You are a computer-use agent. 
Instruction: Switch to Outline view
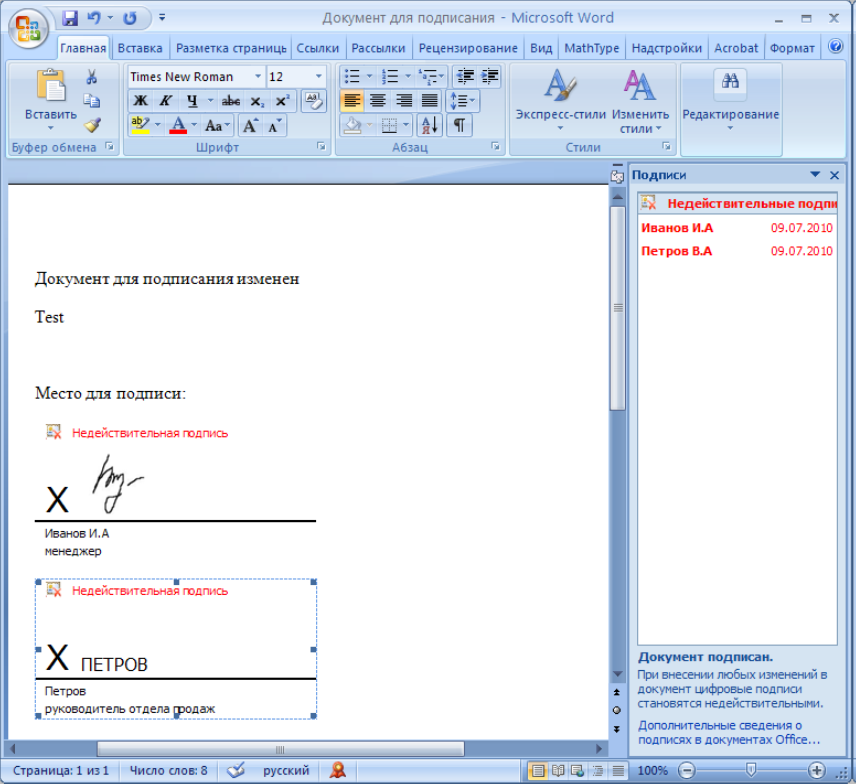[598, 770]
